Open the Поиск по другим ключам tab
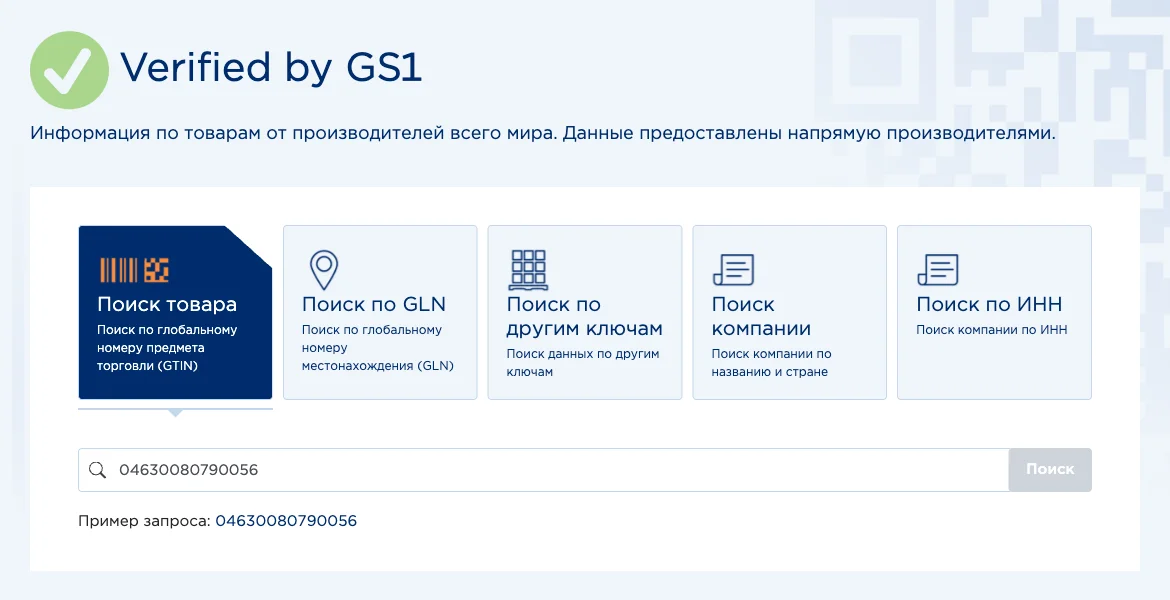 coord(585,312)
